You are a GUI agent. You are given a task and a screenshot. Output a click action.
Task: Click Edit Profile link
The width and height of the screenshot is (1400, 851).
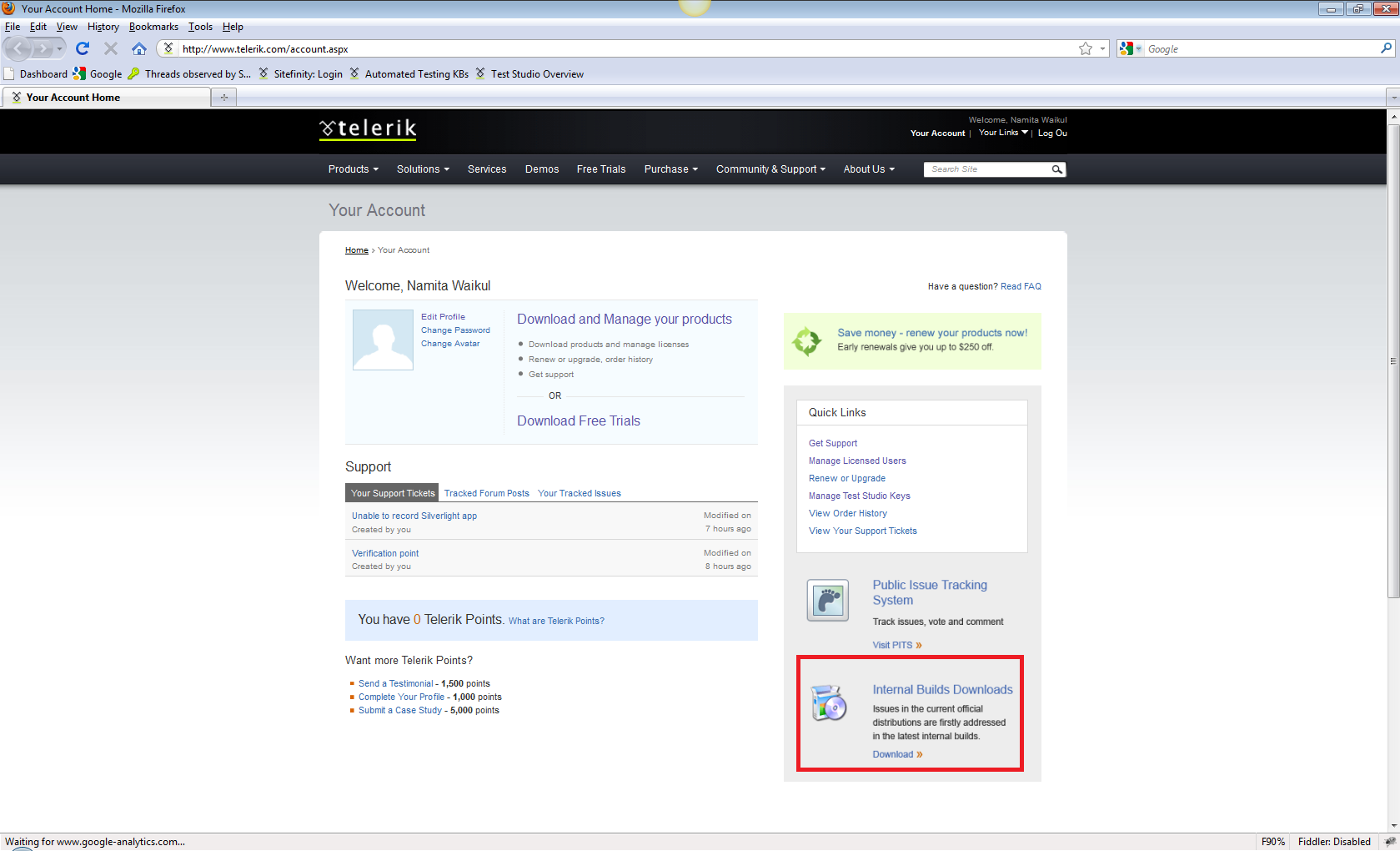(x=443, y=317)
